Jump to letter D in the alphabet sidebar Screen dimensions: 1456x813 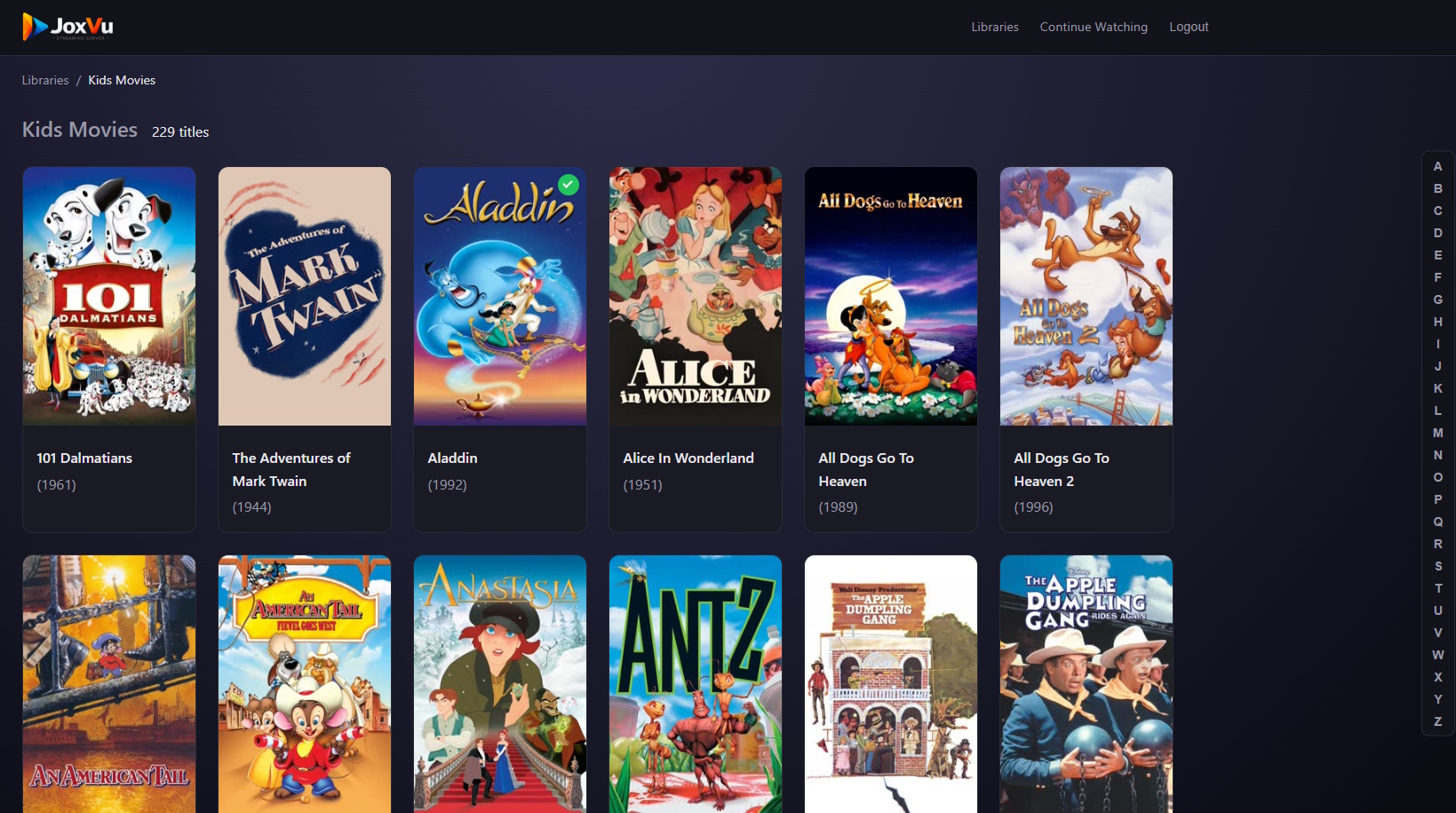[x=1437, y=232]
